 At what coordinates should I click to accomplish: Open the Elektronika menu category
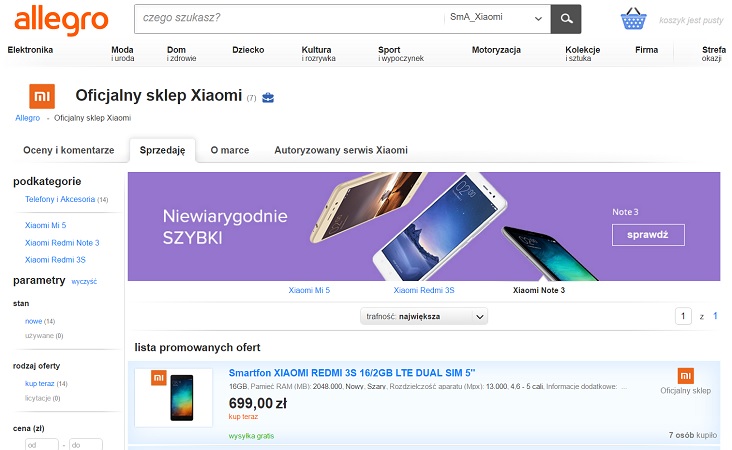point(31,49)
